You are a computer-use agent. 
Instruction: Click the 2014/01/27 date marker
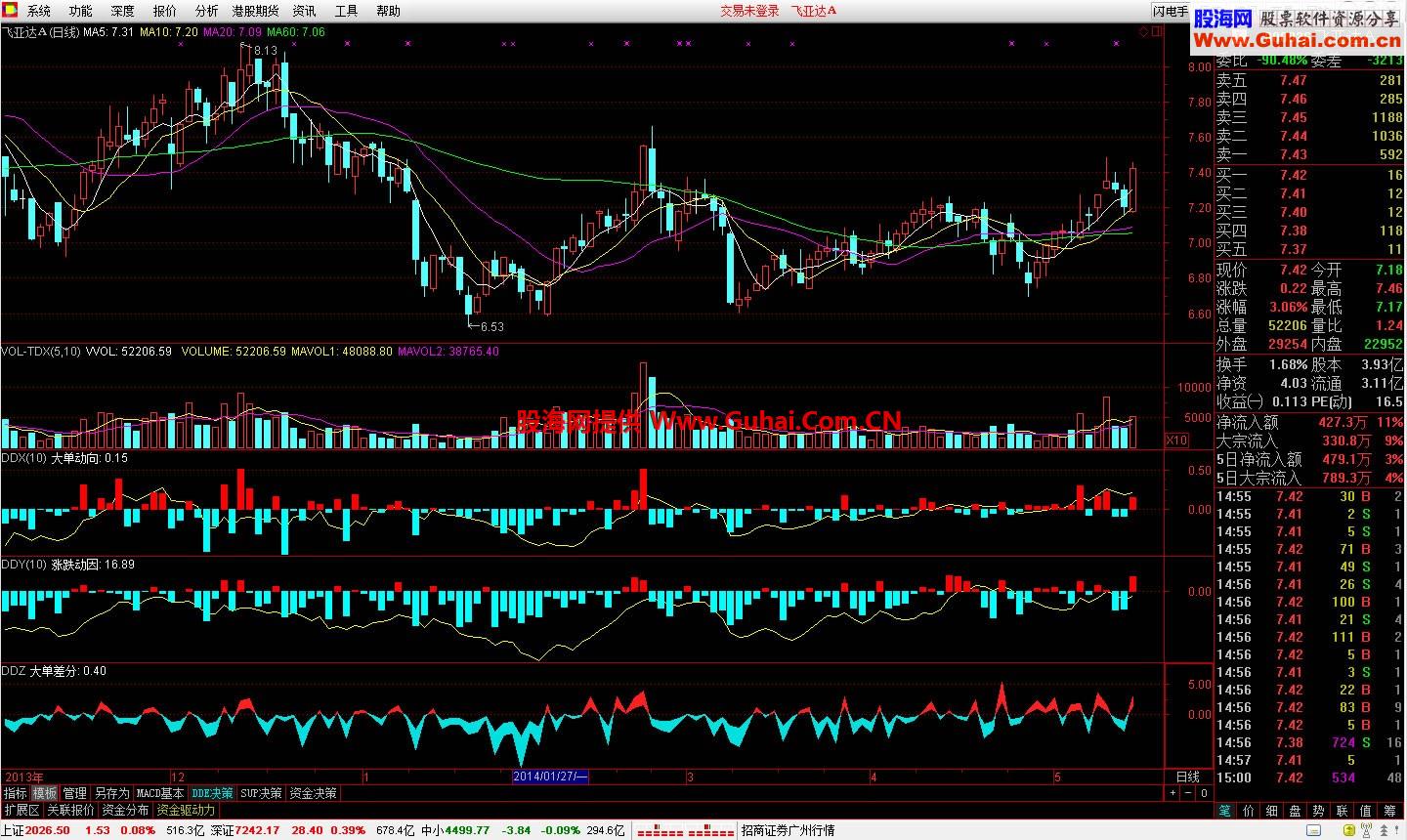551,777
